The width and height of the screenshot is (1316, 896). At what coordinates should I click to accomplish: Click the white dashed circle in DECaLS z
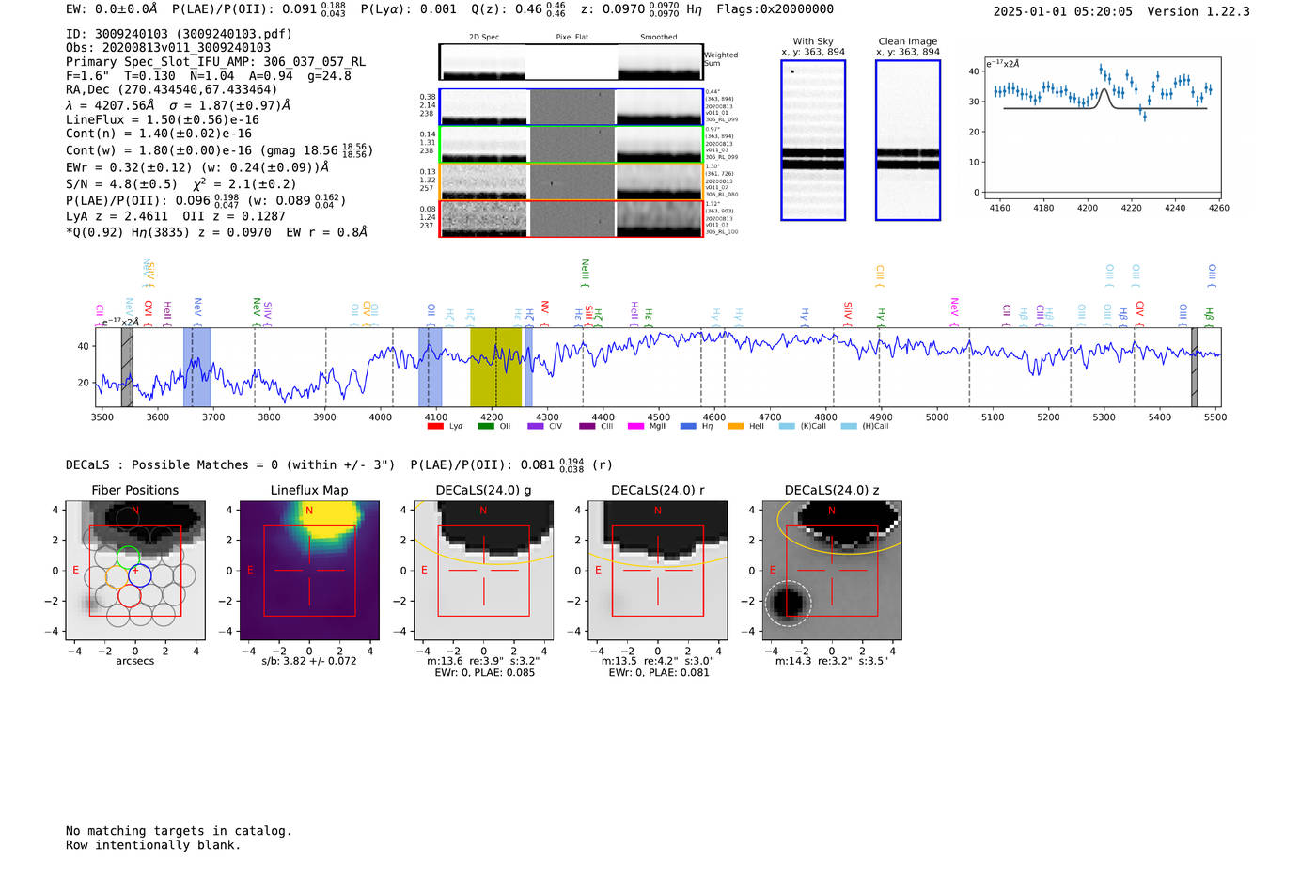point(788,603)
